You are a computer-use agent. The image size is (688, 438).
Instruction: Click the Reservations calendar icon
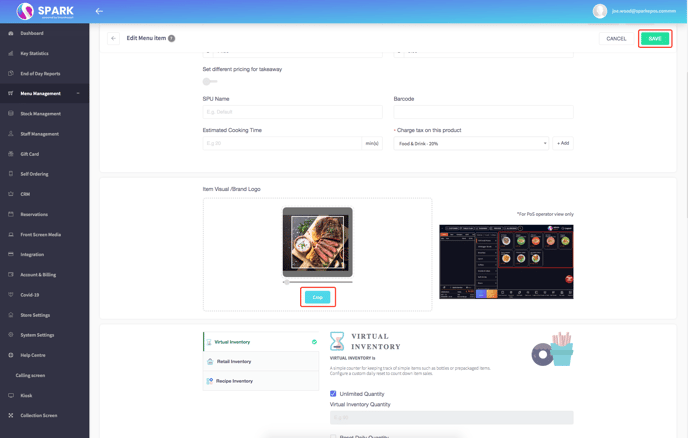[11, 214]
